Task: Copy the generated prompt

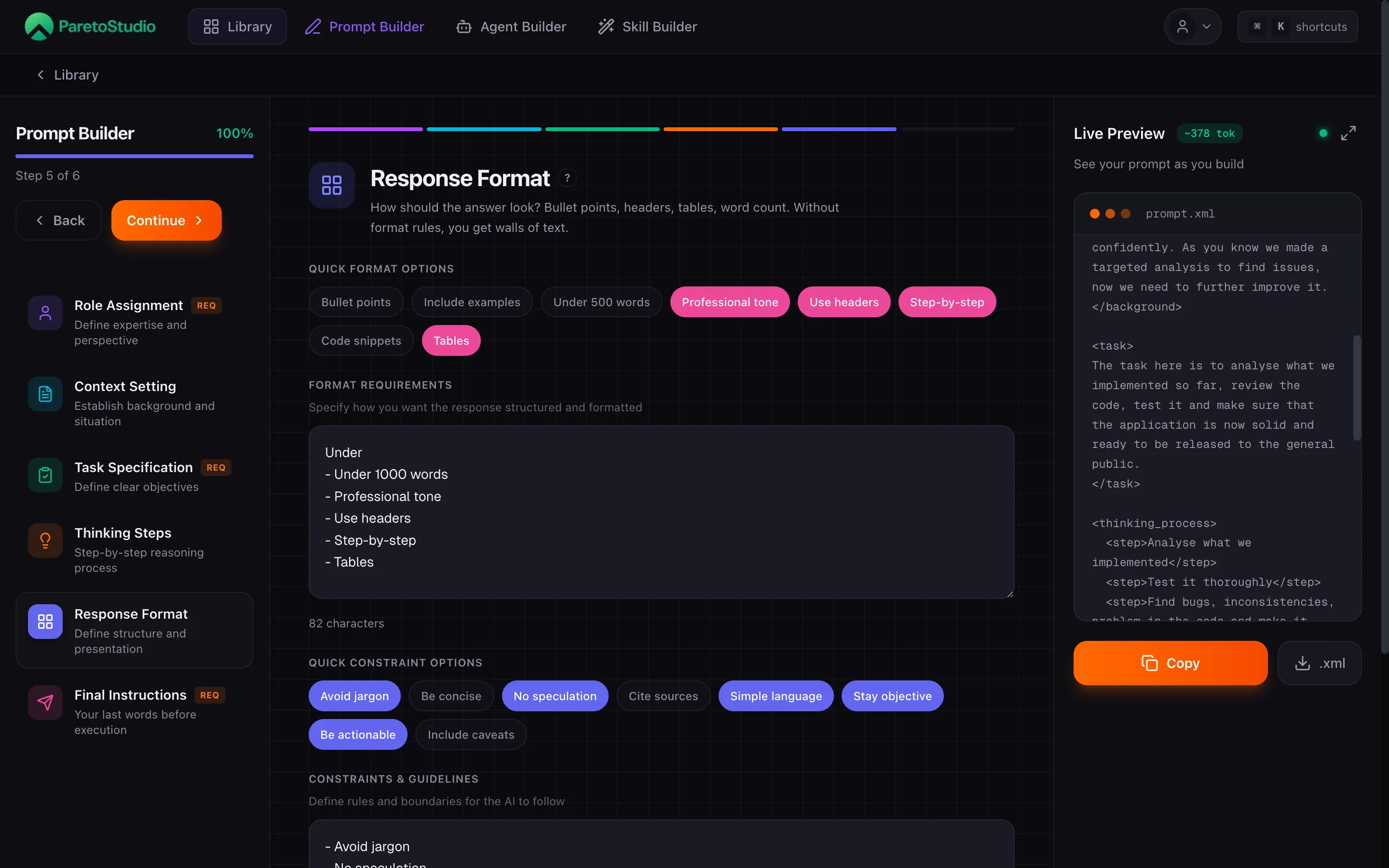Action: [1171, 663]
